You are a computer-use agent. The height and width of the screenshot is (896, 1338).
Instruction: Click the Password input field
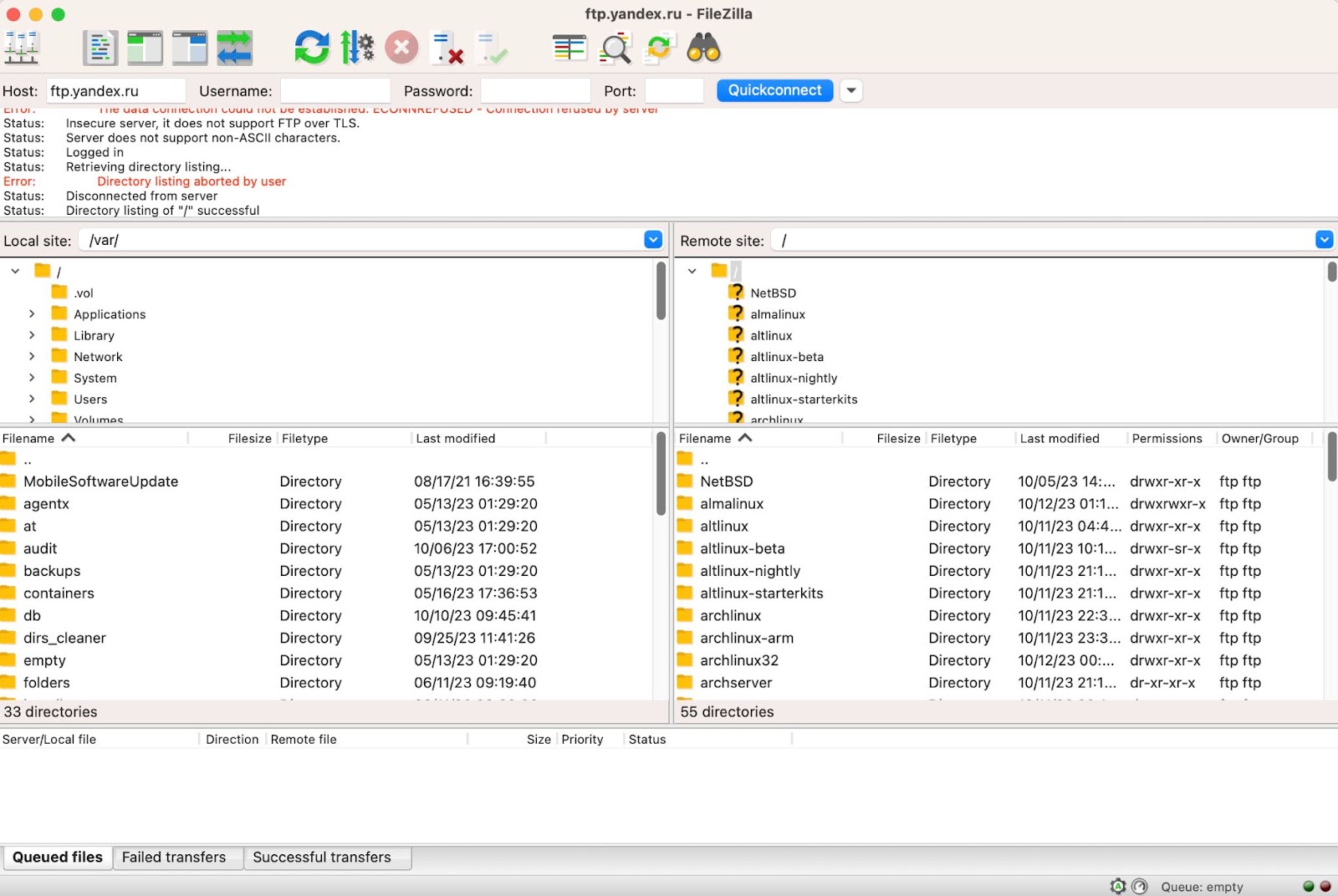pyautogui.click(x=536, y=90)
